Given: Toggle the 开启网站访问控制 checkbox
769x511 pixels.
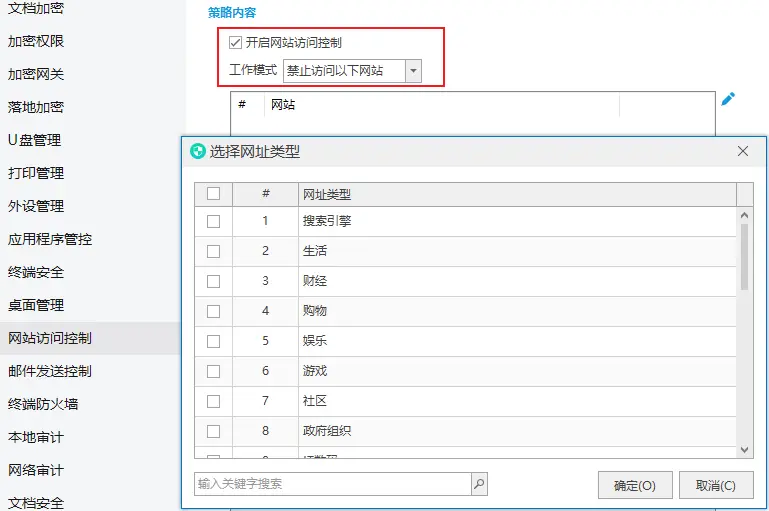Looking at the screenshot, I should click(235, 43).
